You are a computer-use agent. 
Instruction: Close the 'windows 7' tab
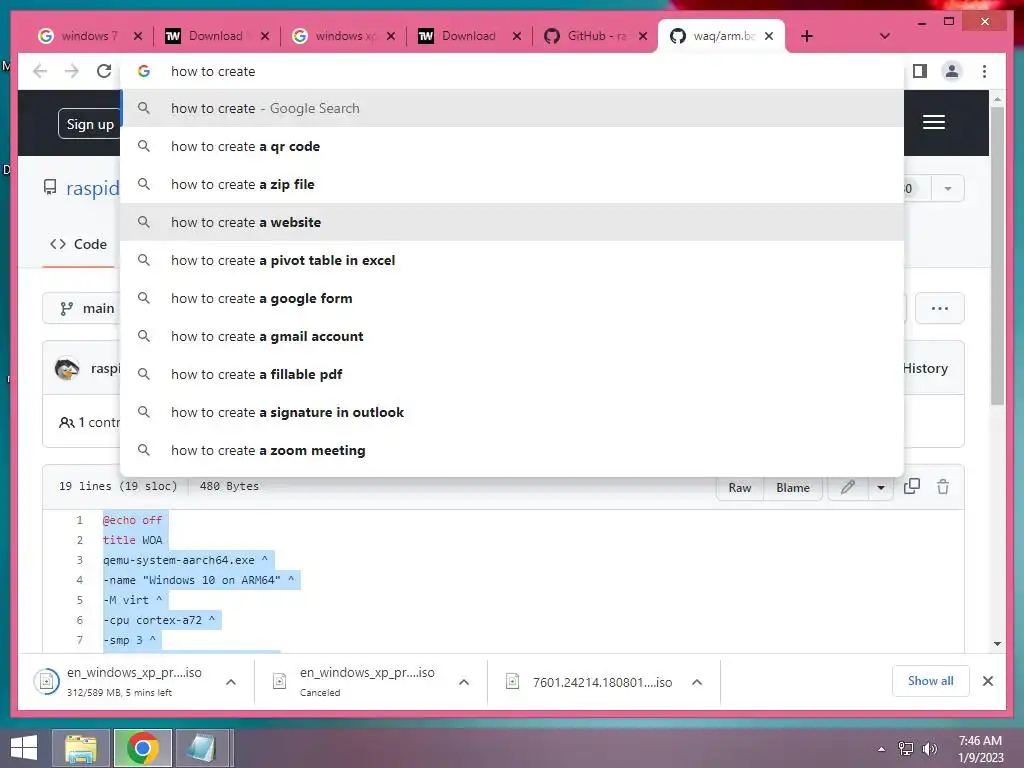click(x=138, y=36)
